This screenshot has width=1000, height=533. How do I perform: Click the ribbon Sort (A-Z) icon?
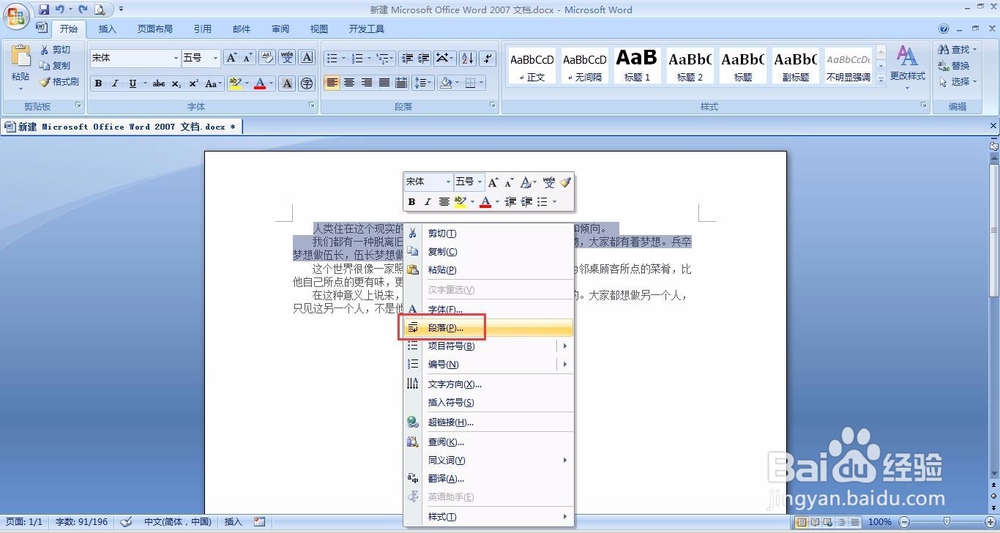(x=467, y=59)
